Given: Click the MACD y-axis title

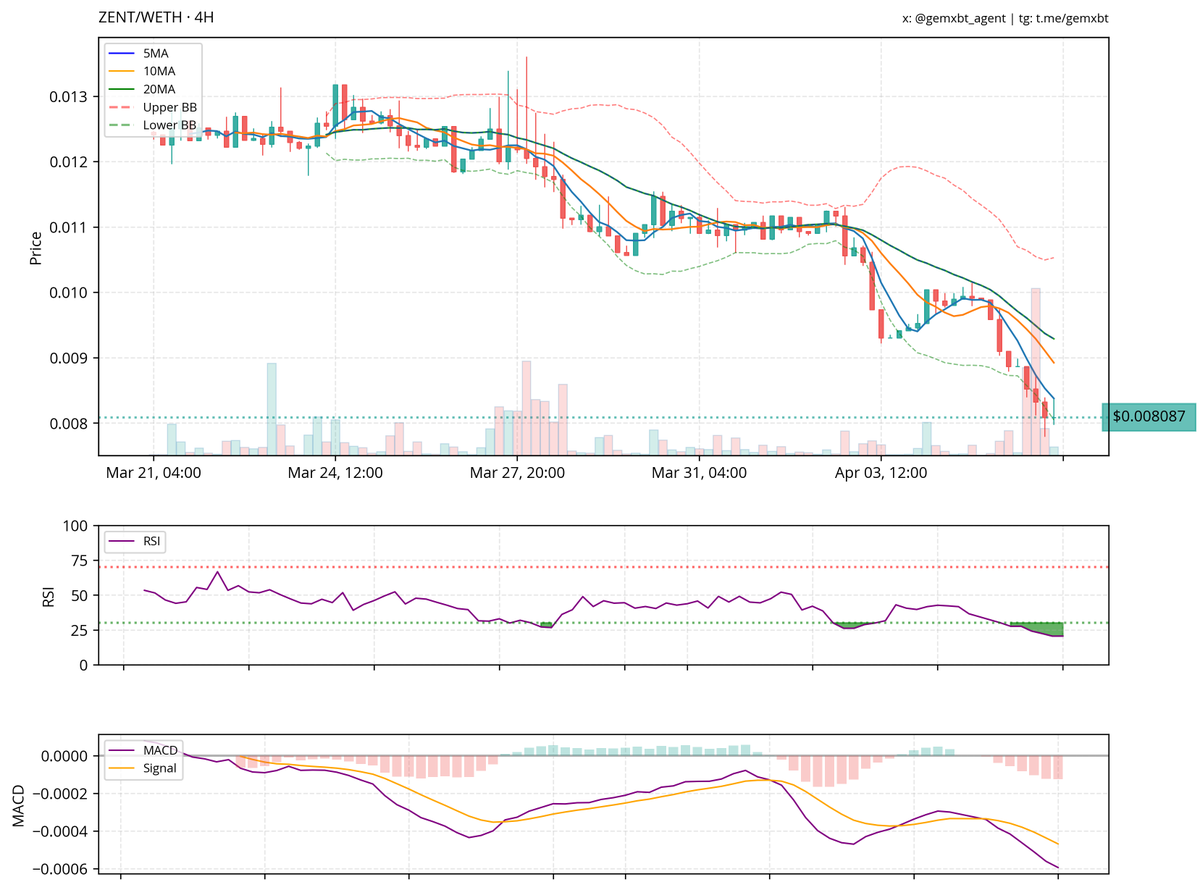Looking at the screenshot, I should click(18, 808).
